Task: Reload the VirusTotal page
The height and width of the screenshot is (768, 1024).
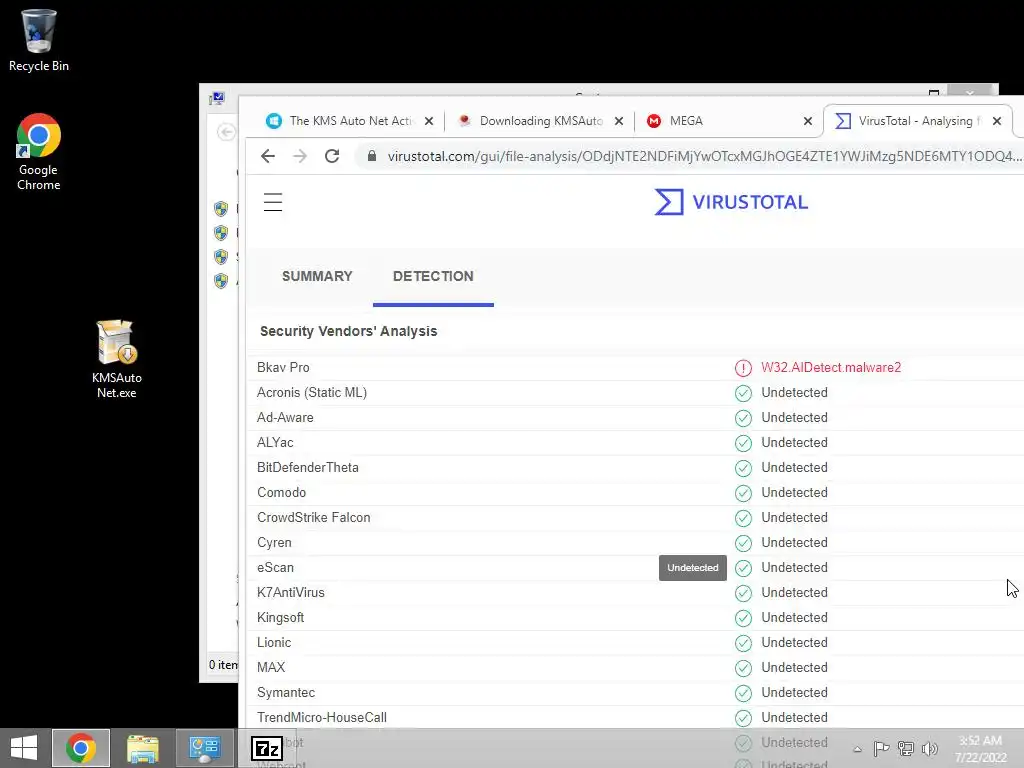Action: 332,156
